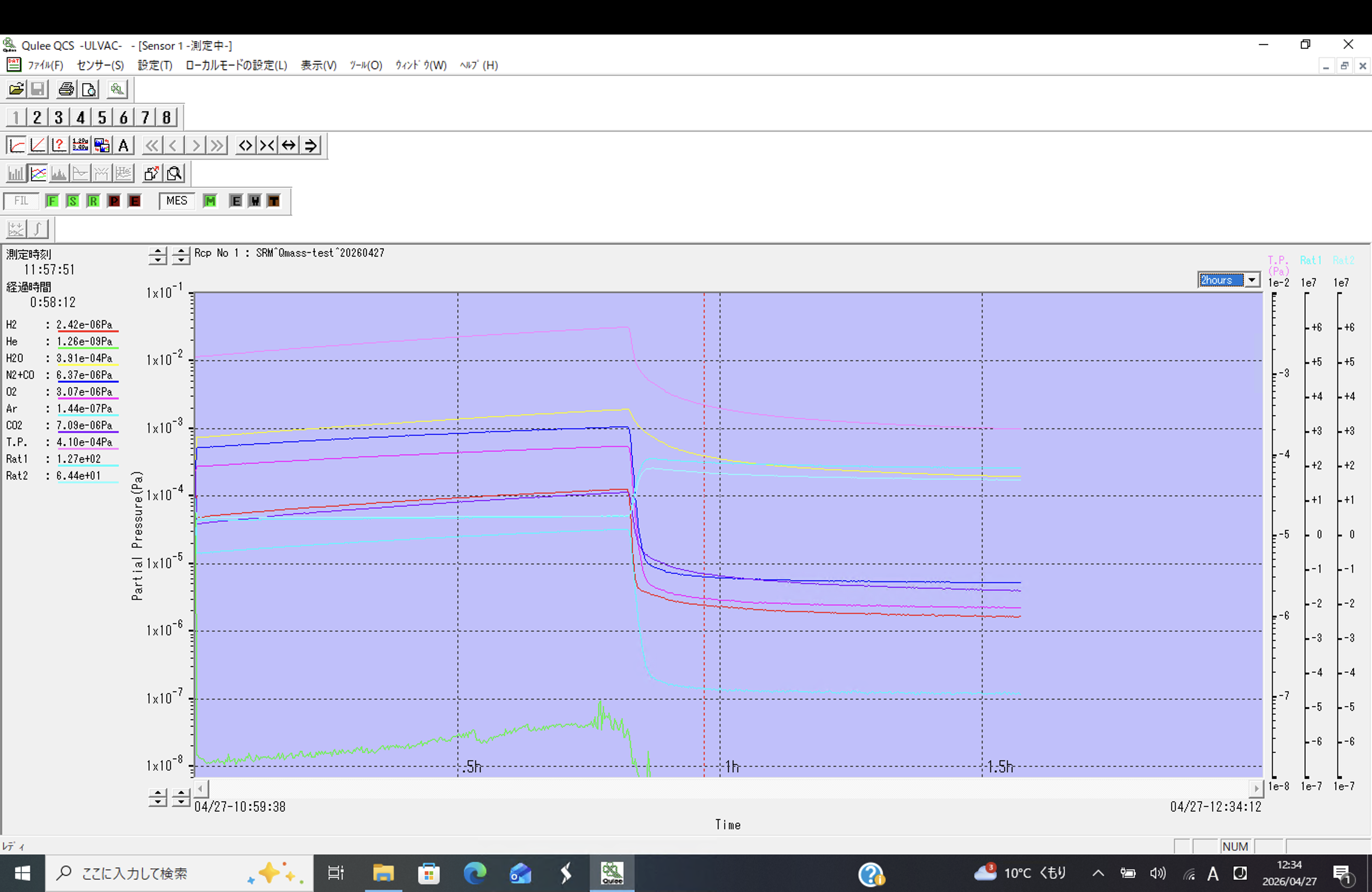
Task: Click the green Qulee sensor connect icon
Action: coord(117,89)
